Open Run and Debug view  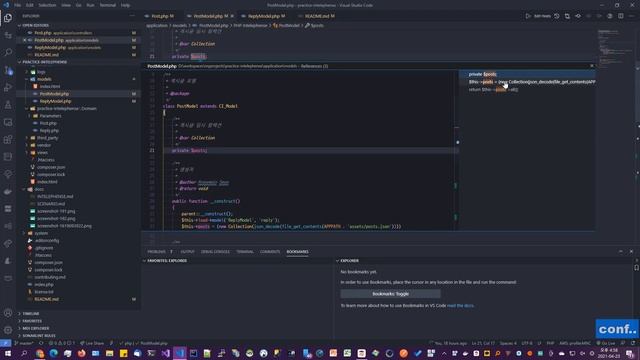(8, 87)
